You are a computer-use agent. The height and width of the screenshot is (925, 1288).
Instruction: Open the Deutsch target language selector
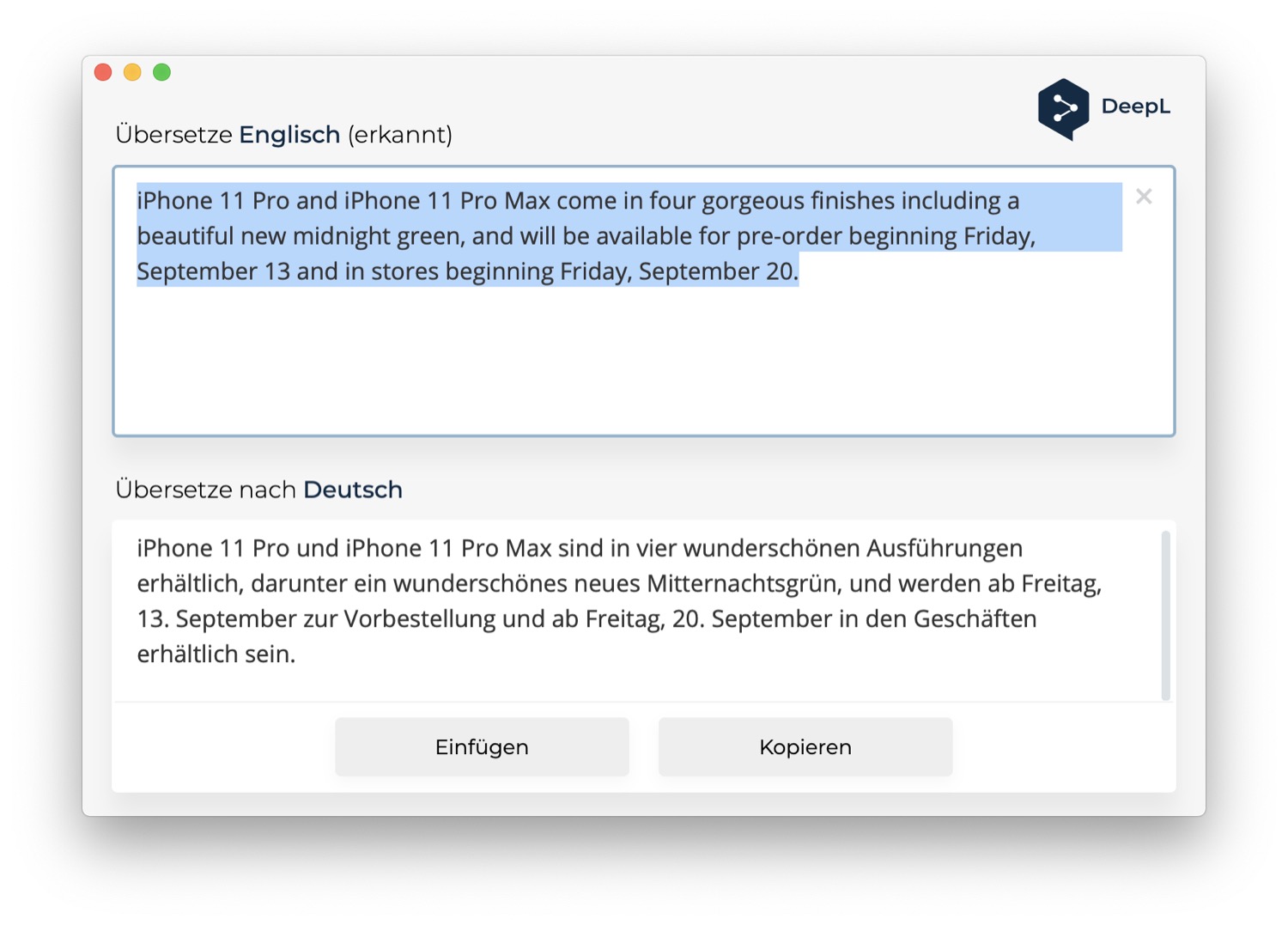pos(353,490)
